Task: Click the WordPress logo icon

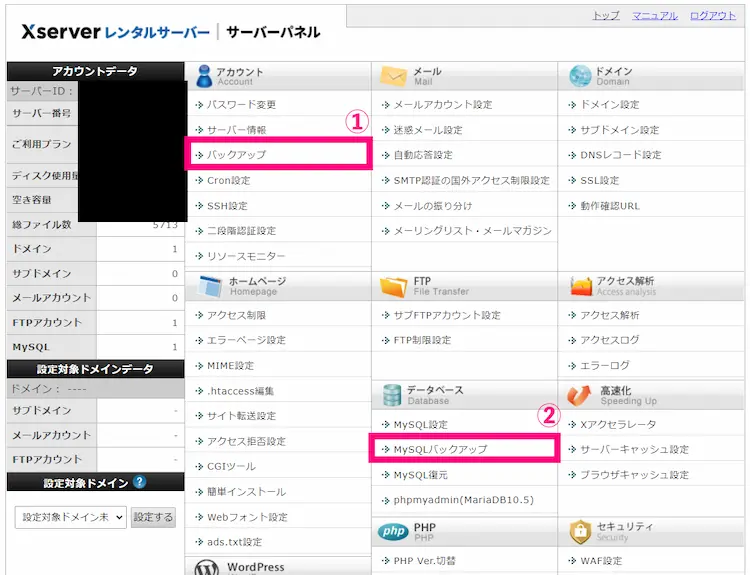Action: pyautogui.click(x=207, y=569)
